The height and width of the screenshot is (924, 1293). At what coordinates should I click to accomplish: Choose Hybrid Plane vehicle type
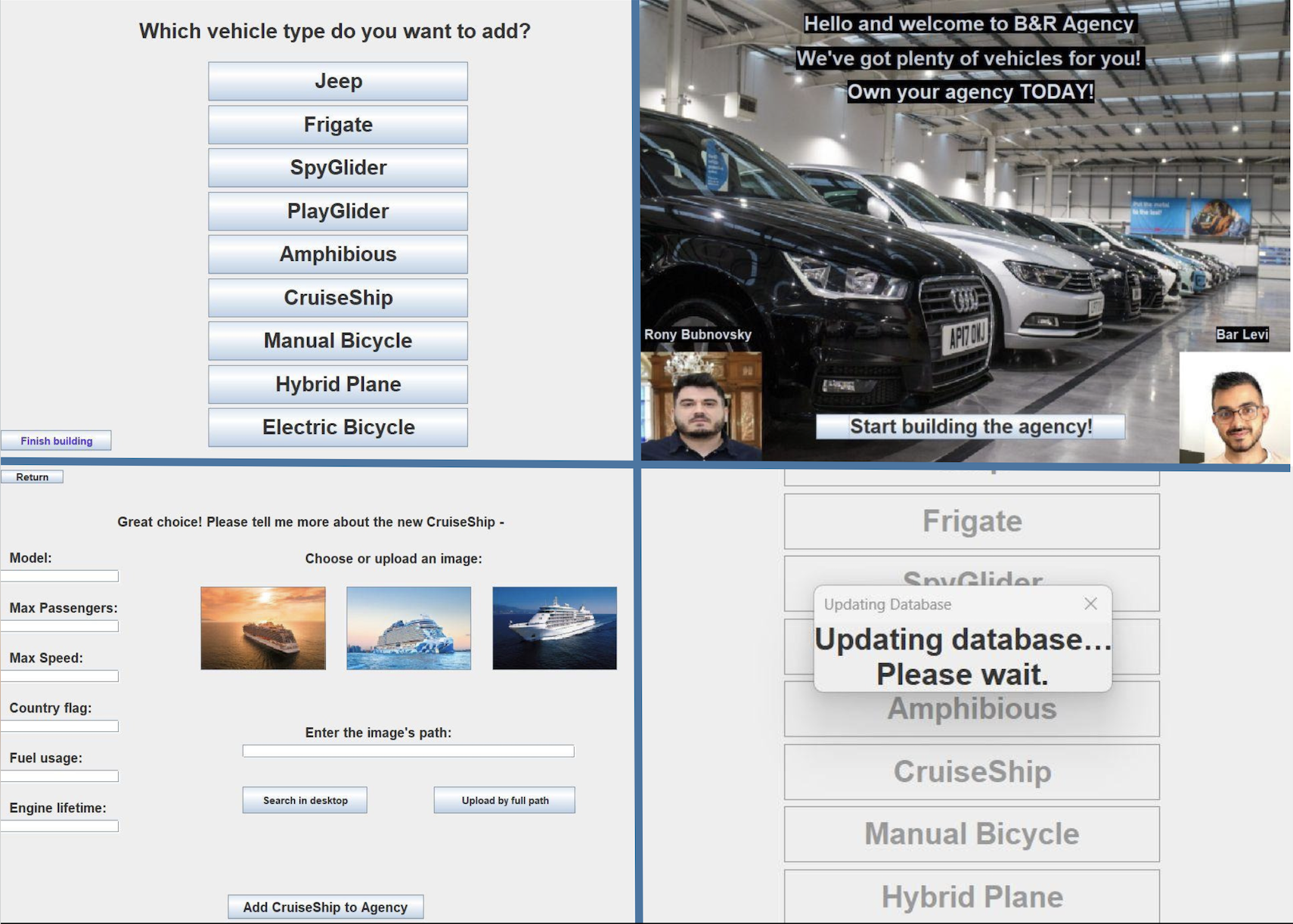tap(337, 383)
